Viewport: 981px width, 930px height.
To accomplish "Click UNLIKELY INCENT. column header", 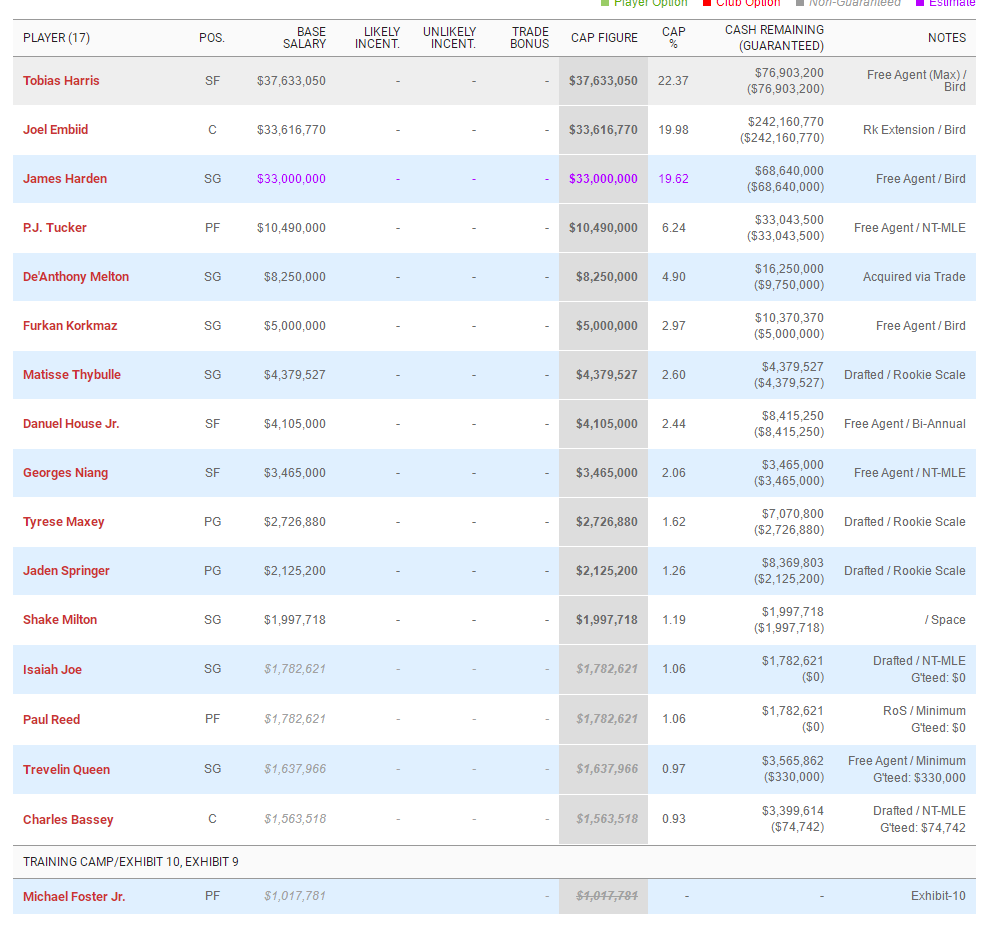I will point(449,38).
